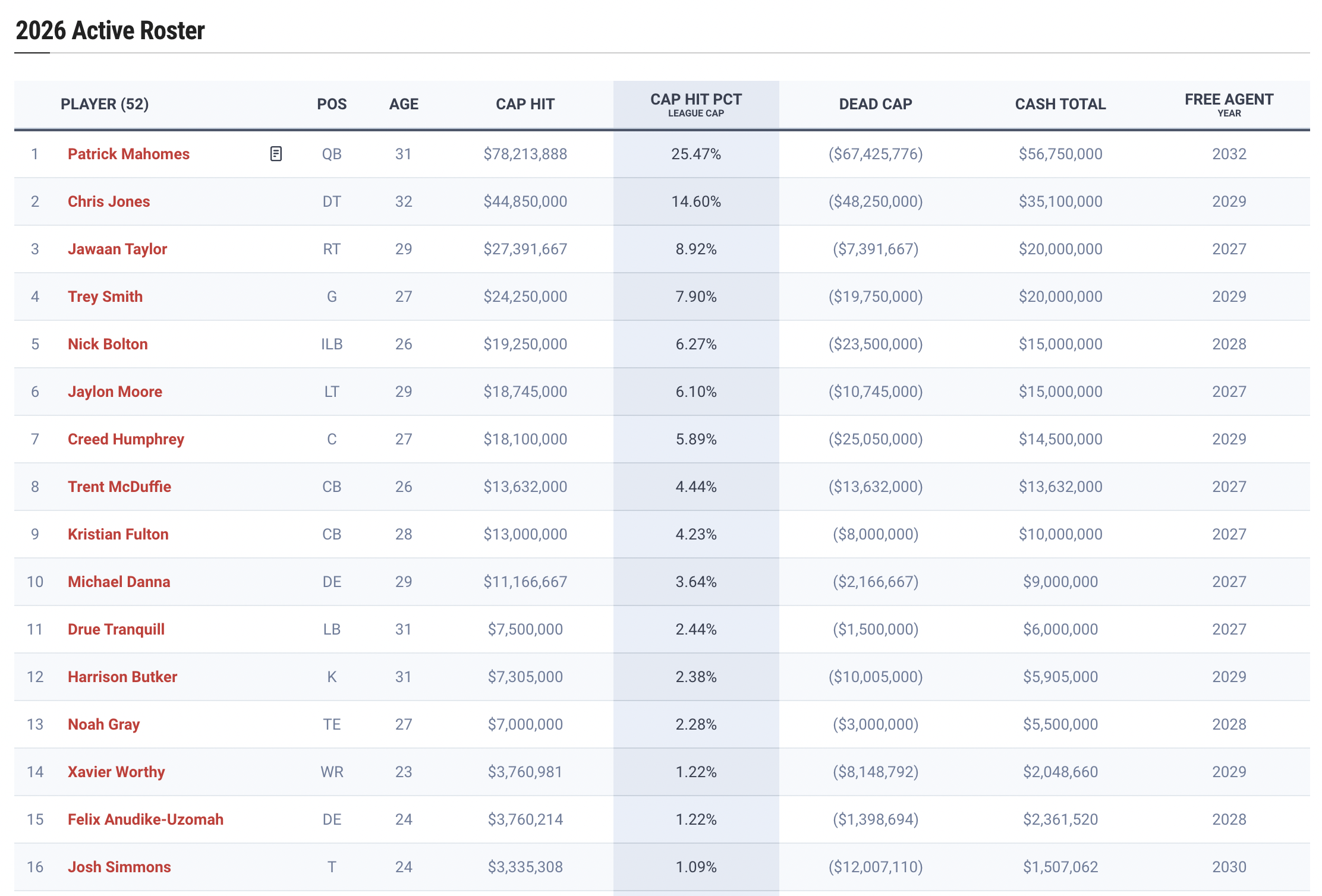Image resolution: width=1322 pixels, height=896 pixels.
Task: Select Trey Smith cap hit $24,250,000
Action: coord(525,296)
